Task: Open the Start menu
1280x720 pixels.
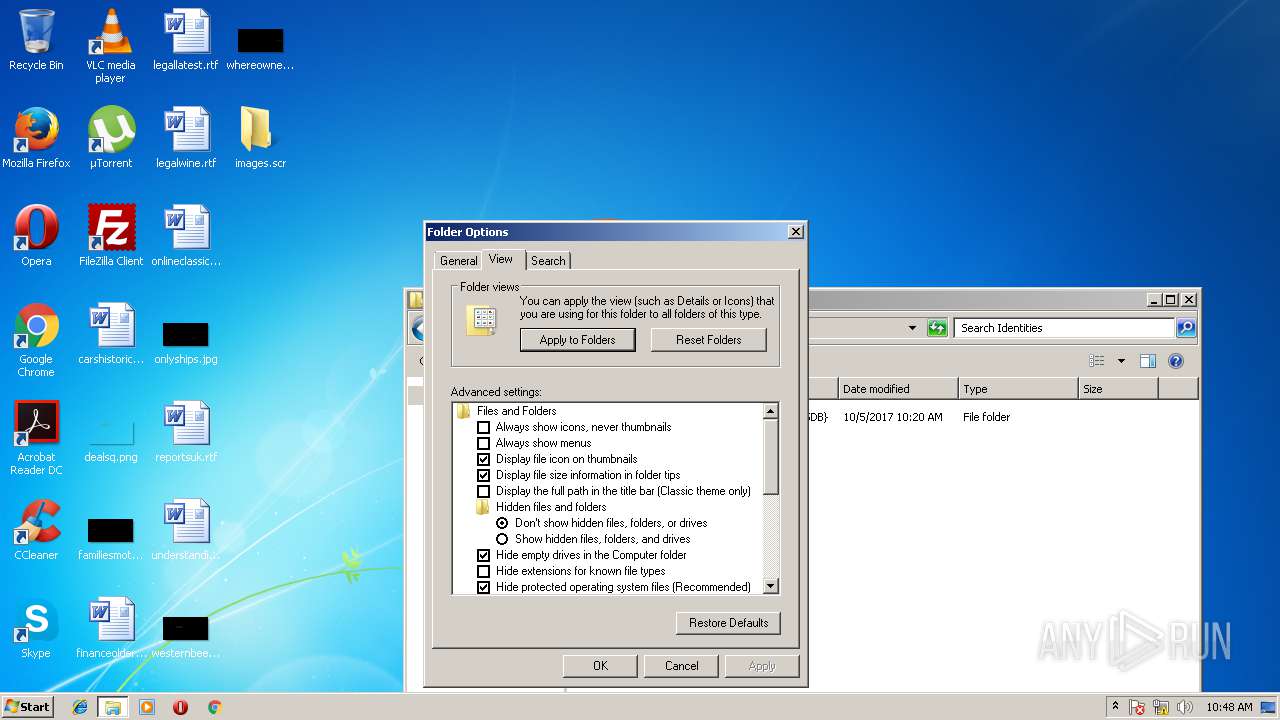Action: (x=27, y=707)
